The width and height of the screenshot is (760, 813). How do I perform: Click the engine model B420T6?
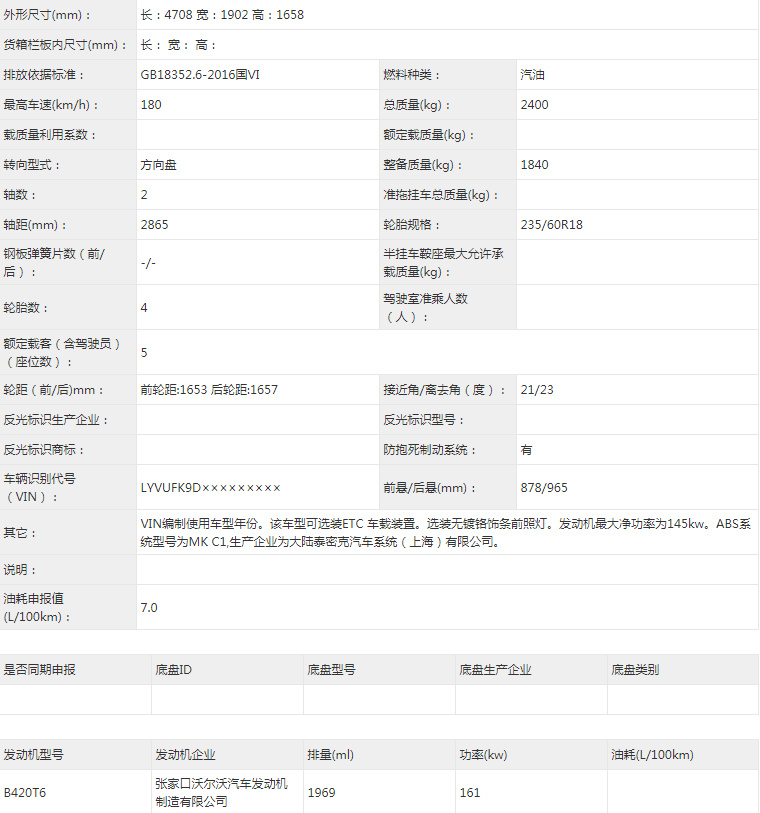point(25,792)
